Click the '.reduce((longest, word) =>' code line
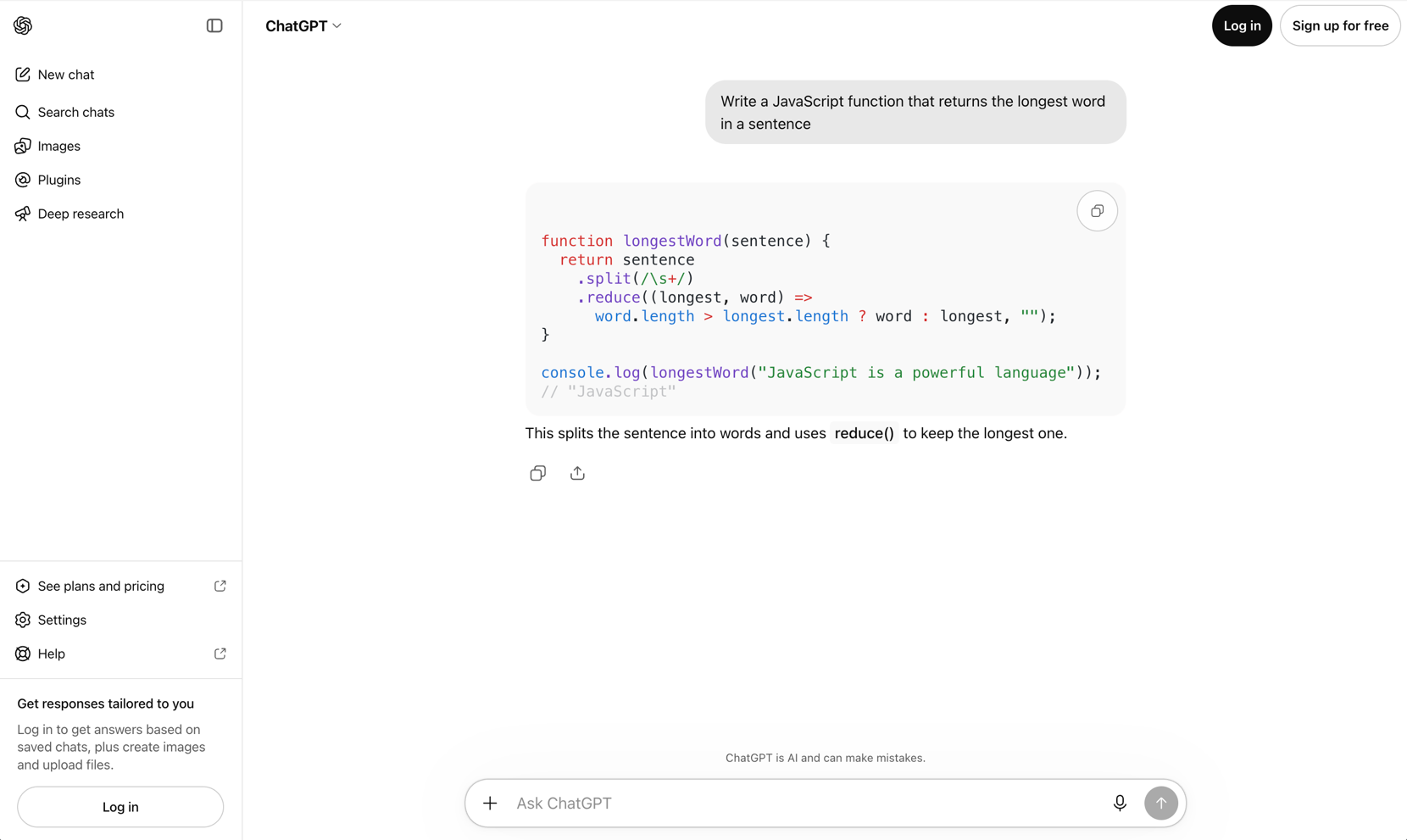Viewport: 1407px width, 840px height. pyautogui.click(x=695, y=298)
